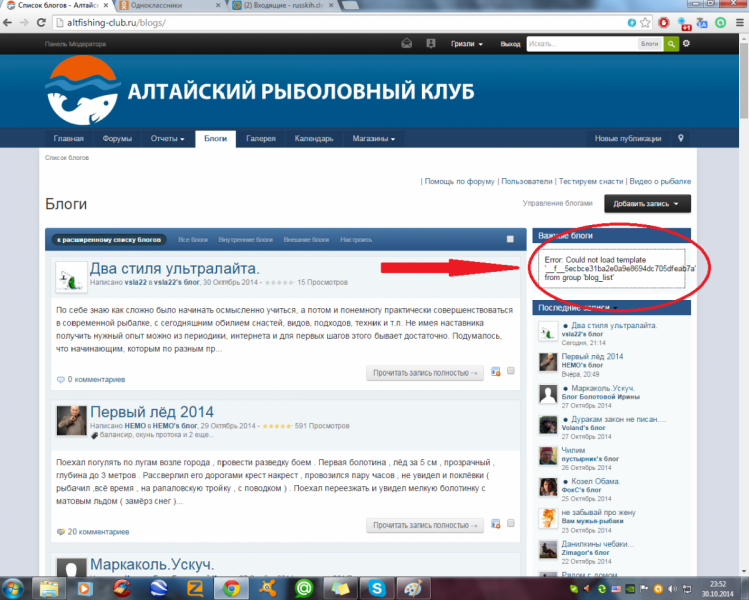
Task: Open the Календарь tab
Action: click(x=314, y=139)
